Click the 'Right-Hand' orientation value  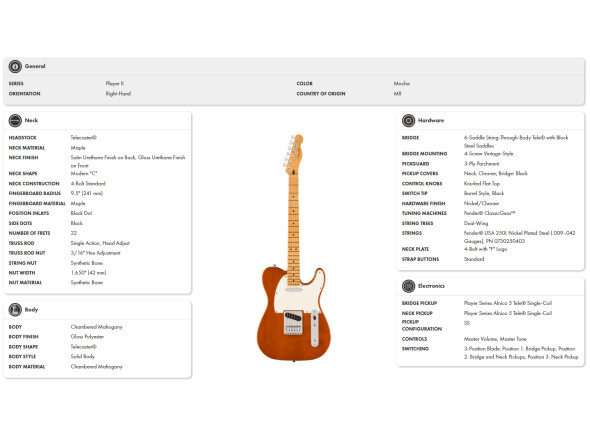coord(118,94)
